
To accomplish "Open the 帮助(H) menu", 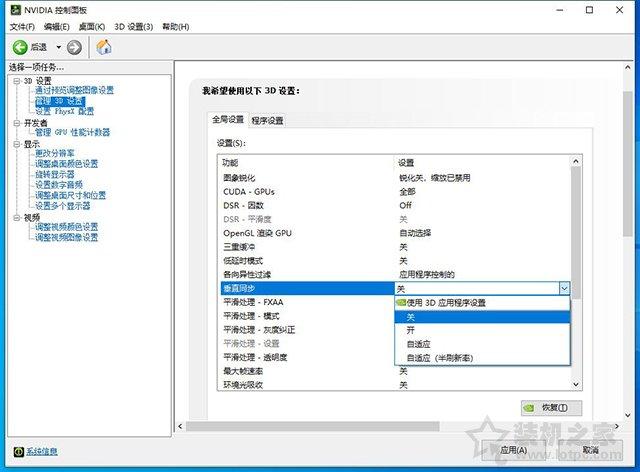I will pos(176,27).
